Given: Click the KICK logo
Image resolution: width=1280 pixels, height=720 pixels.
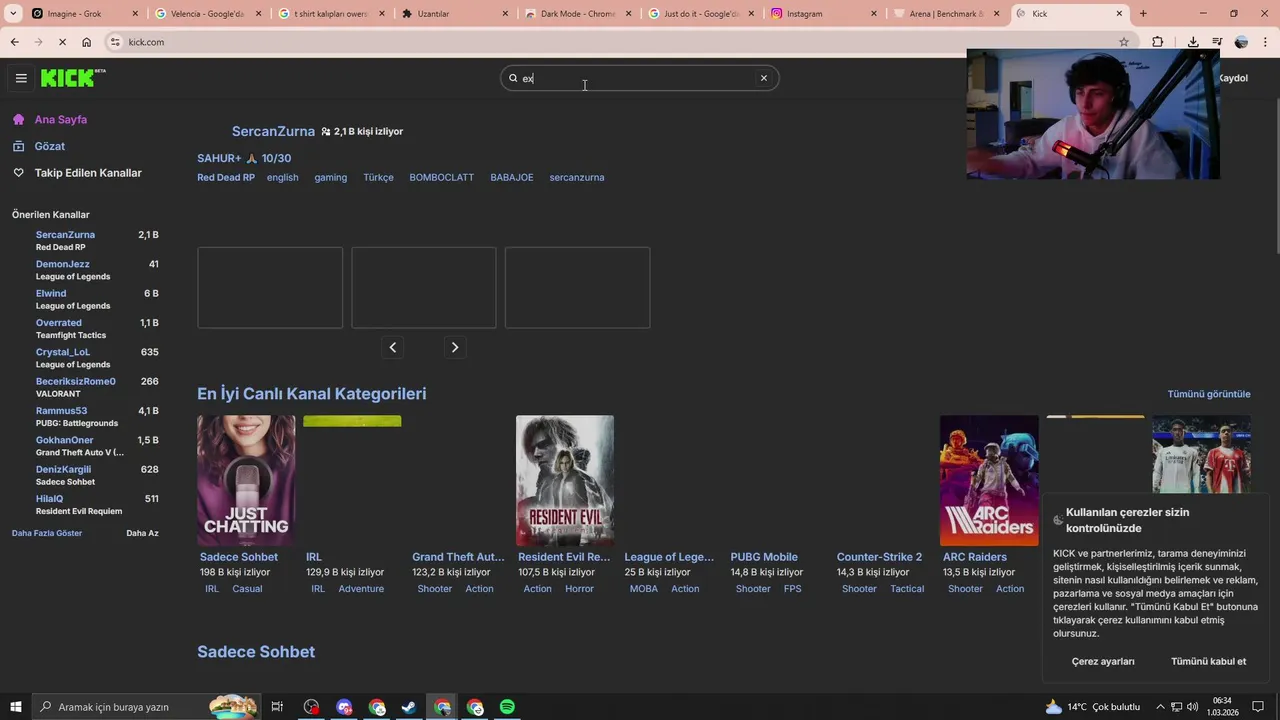Looking at the screenshot, I should [x=72, y=78].
